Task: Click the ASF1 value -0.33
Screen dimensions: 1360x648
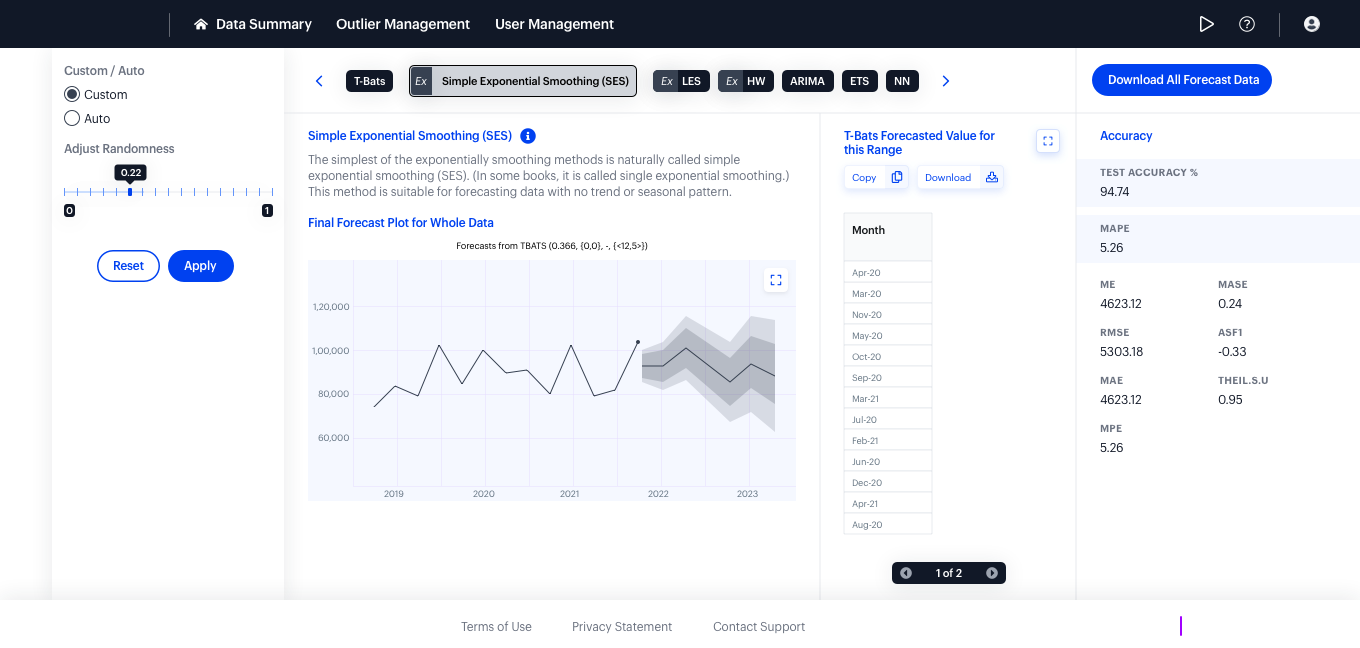Action: tap(1232, 352)
